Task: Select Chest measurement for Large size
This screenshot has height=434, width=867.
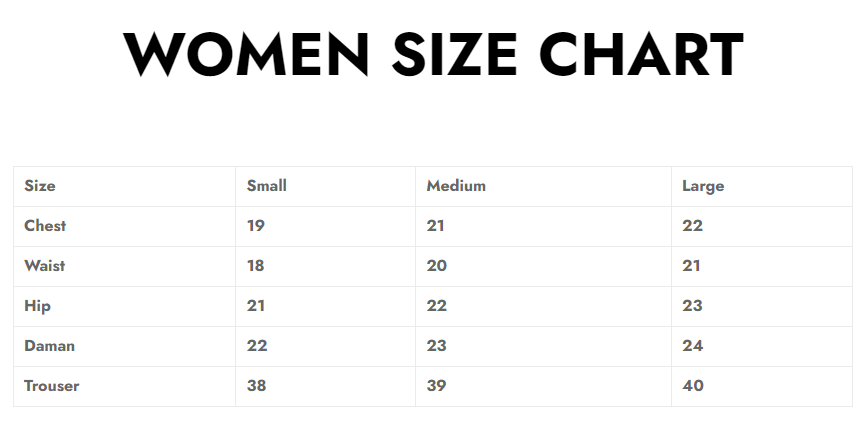Action: (693, 226)
